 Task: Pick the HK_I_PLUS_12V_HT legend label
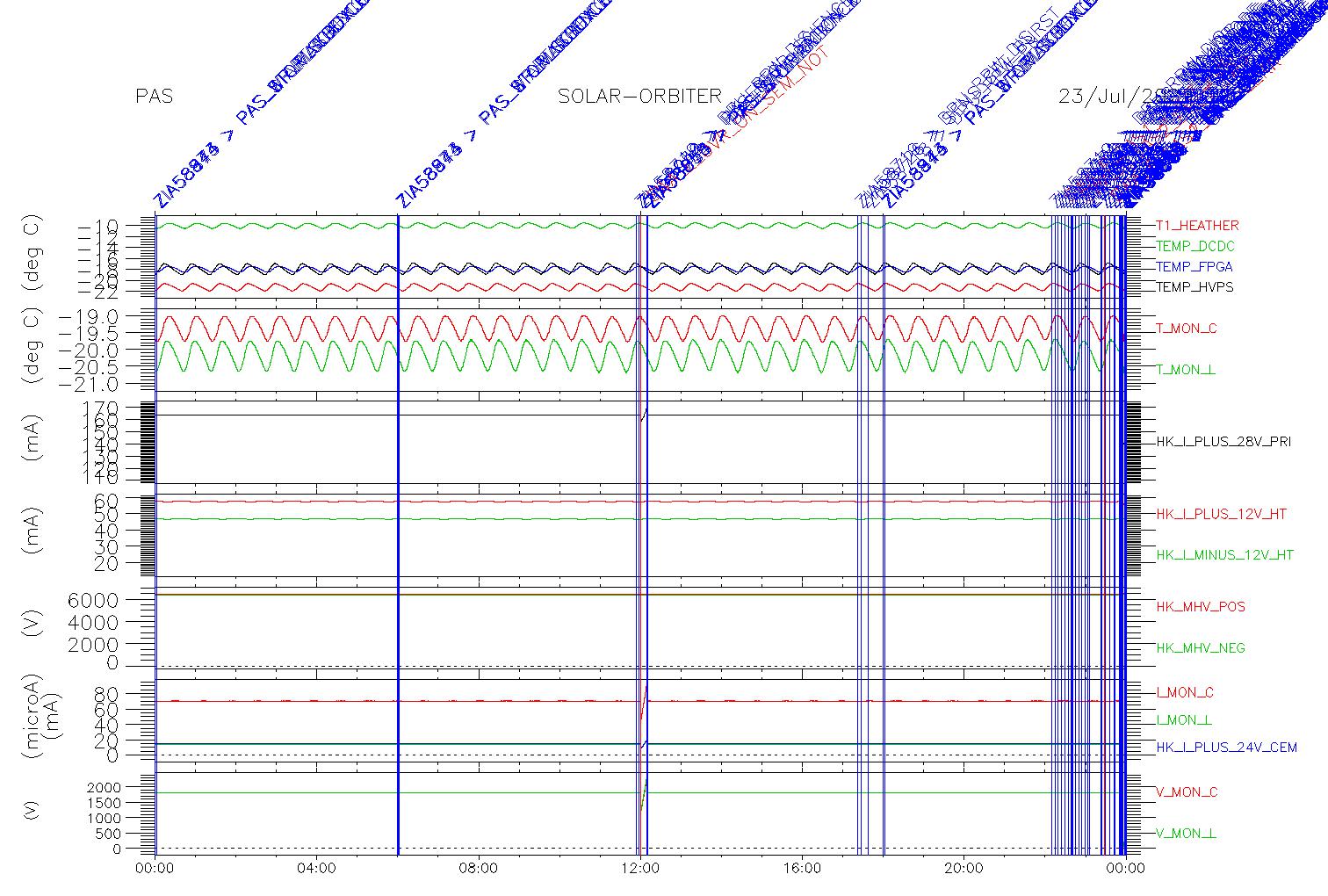1222,514
